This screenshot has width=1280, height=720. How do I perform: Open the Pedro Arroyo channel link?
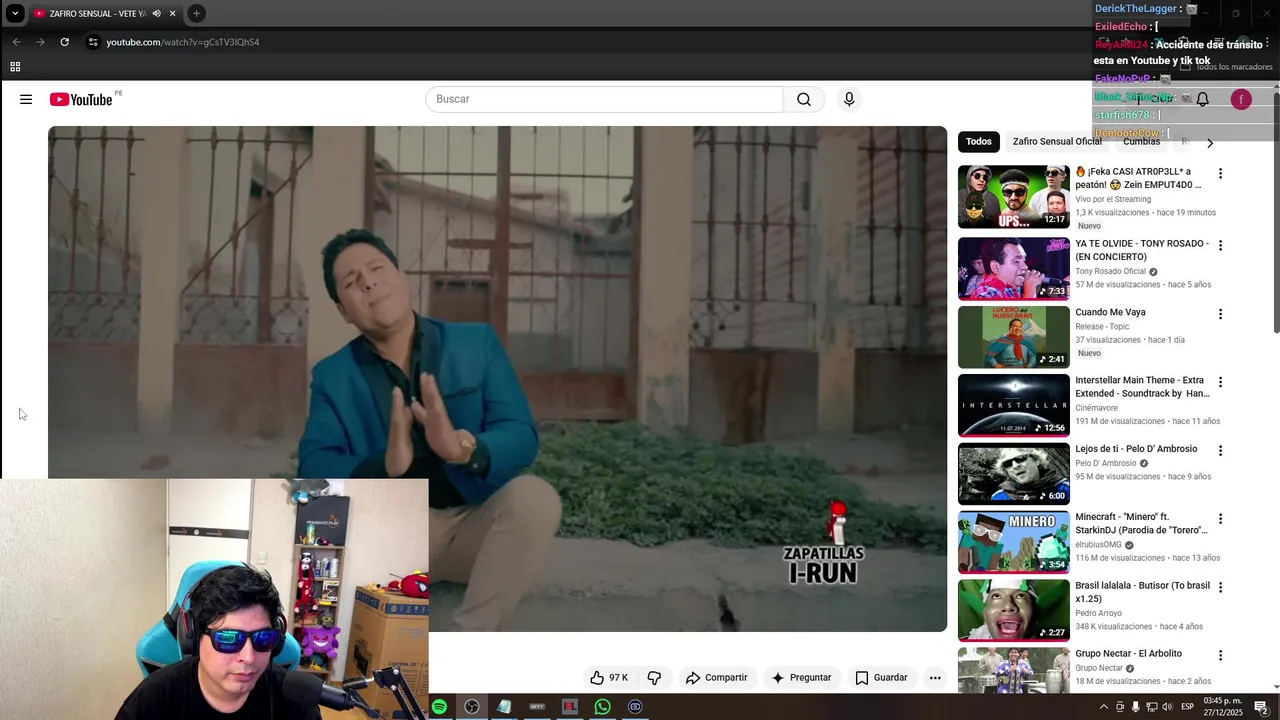(1098, 613)
